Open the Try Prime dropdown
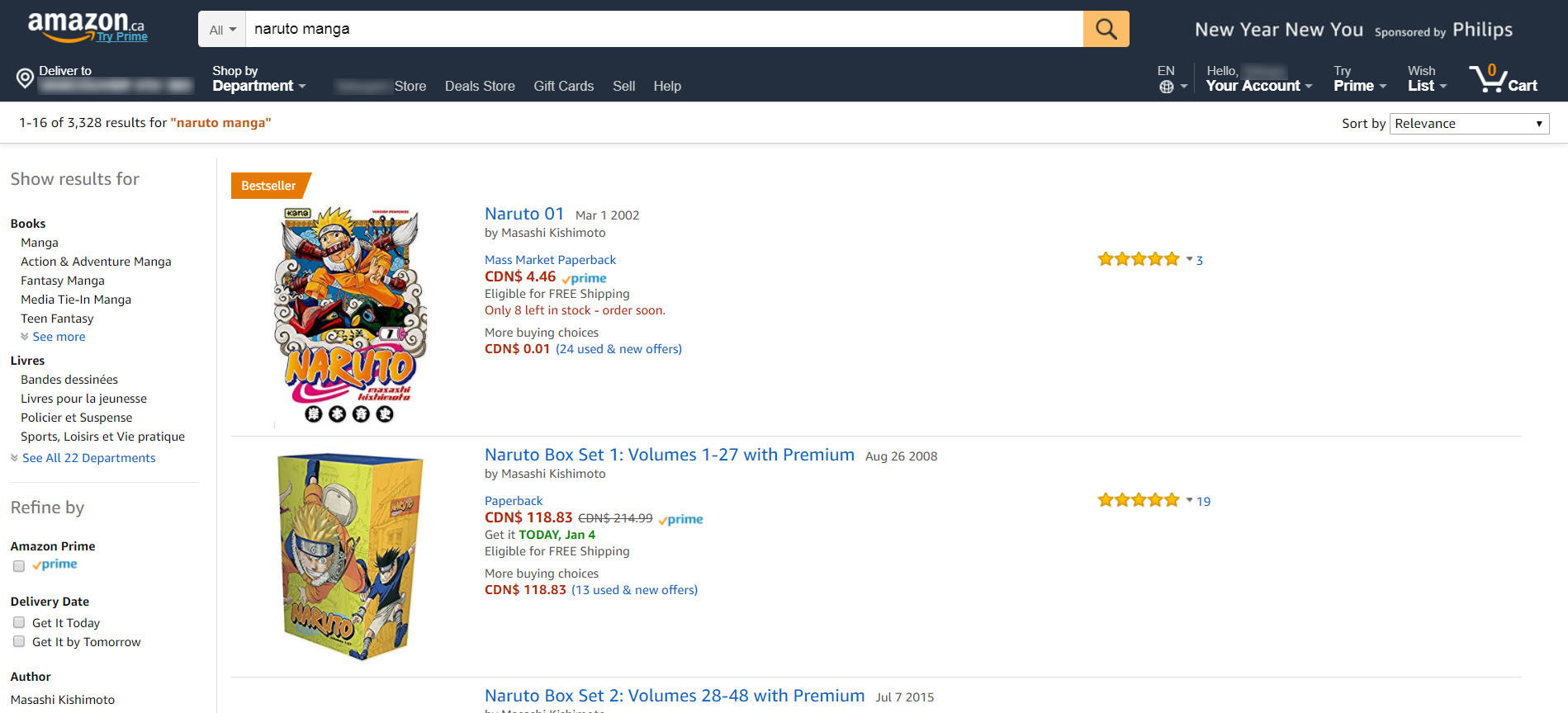1568x713 pixels. point(1359,78)
